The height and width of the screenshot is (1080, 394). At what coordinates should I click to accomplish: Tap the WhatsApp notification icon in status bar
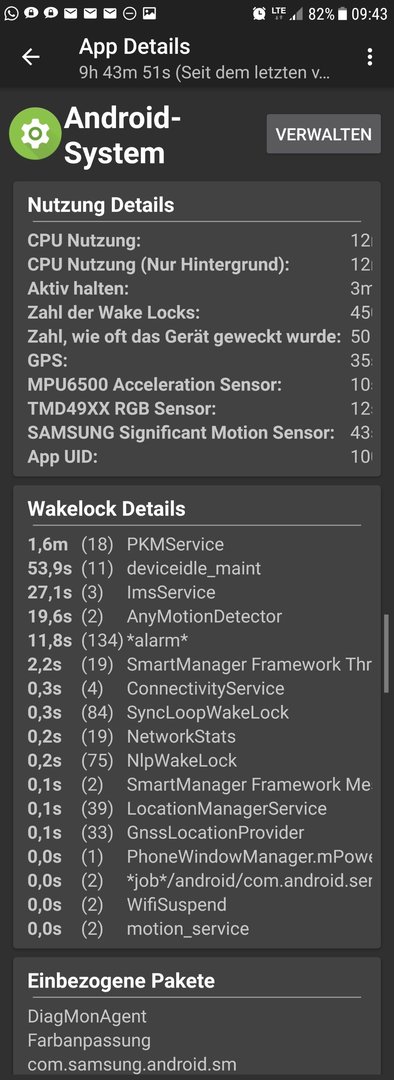point(10,12)
